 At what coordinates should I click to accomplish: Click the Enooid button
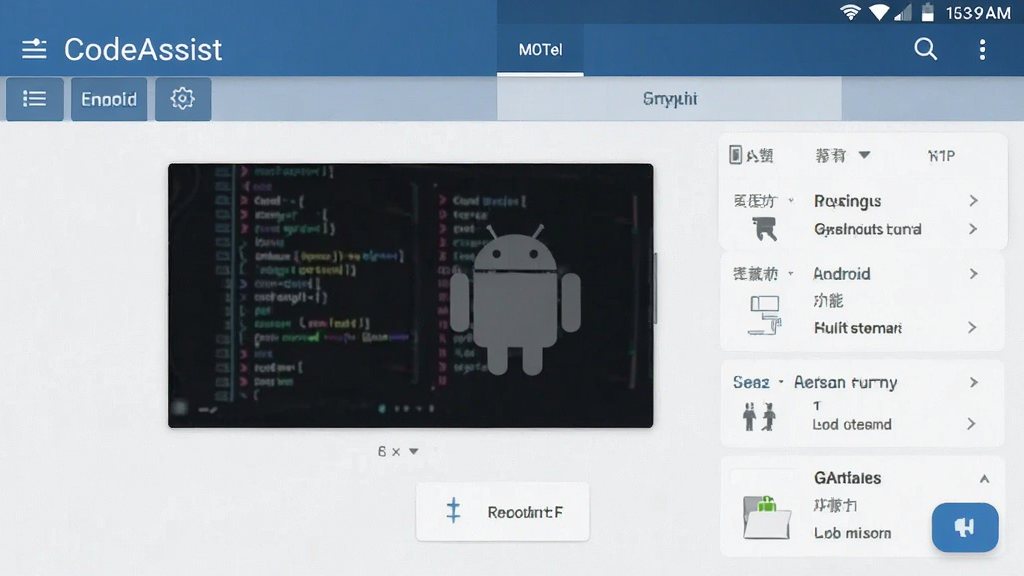click(109, 99)
